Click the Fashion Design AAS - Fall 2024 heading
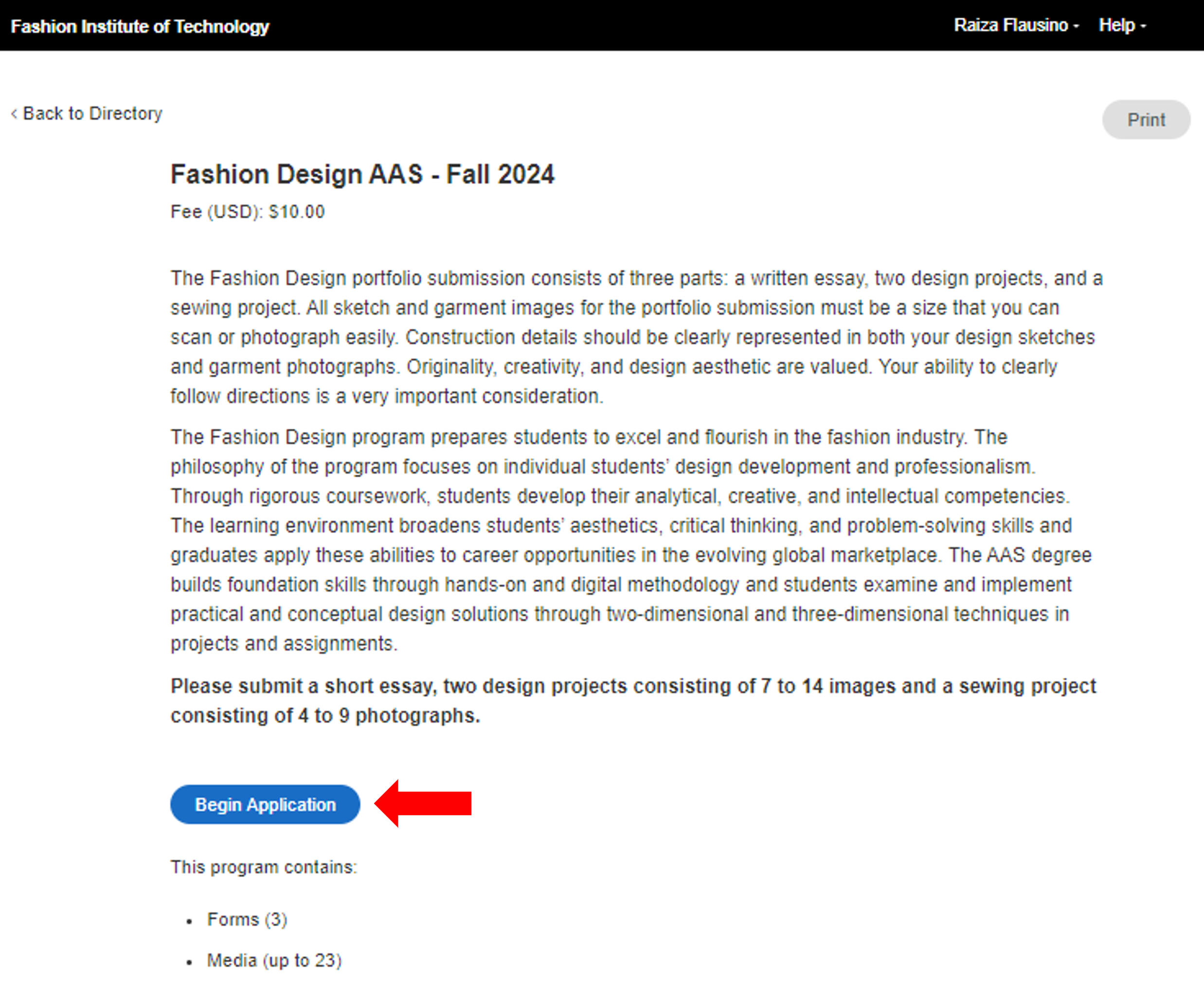The width and height of the screenshot is (1204, 983). (x=362, y=174)
